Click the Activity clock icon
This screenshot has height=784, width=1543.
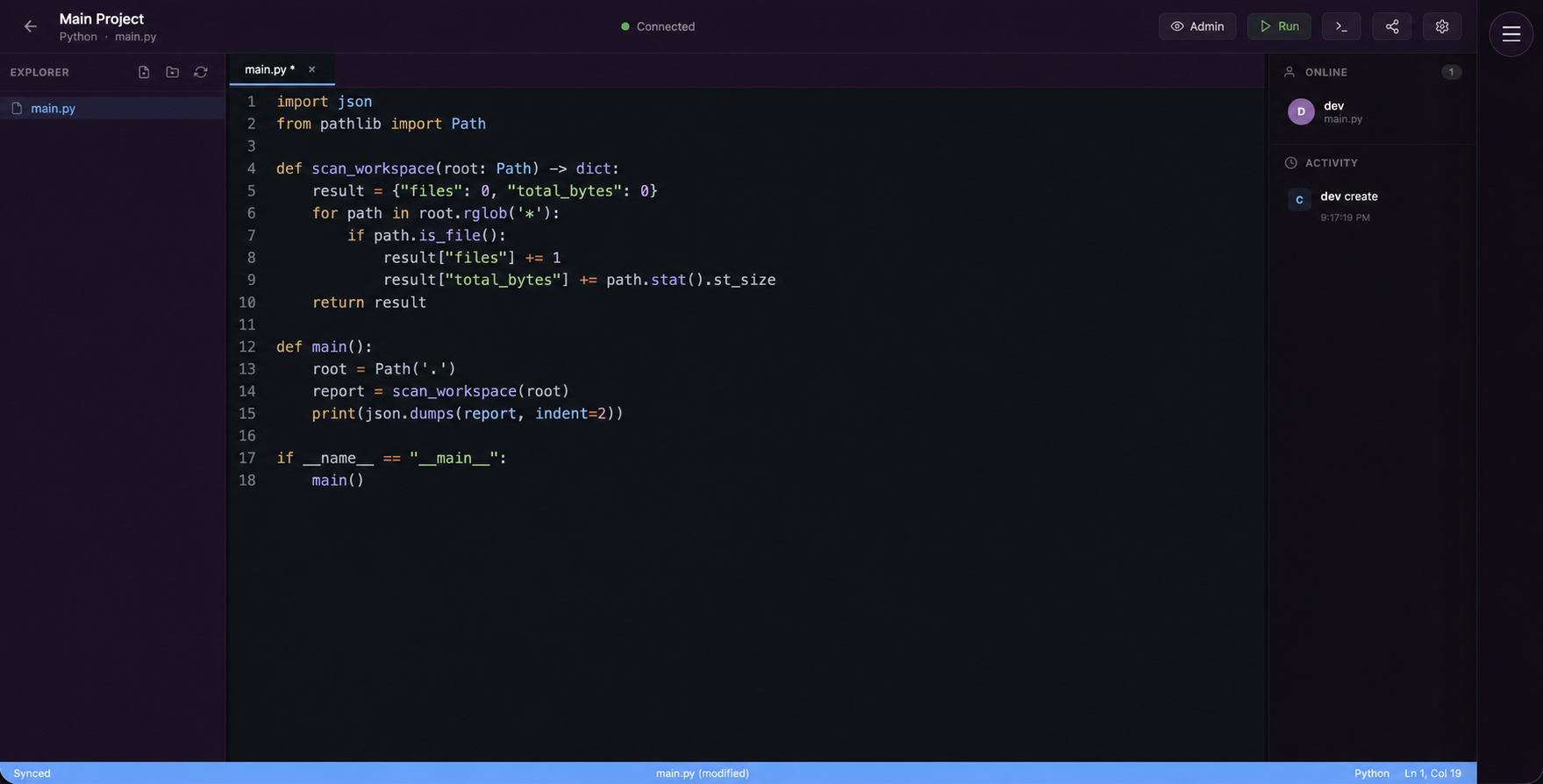tap(1290, 162)
